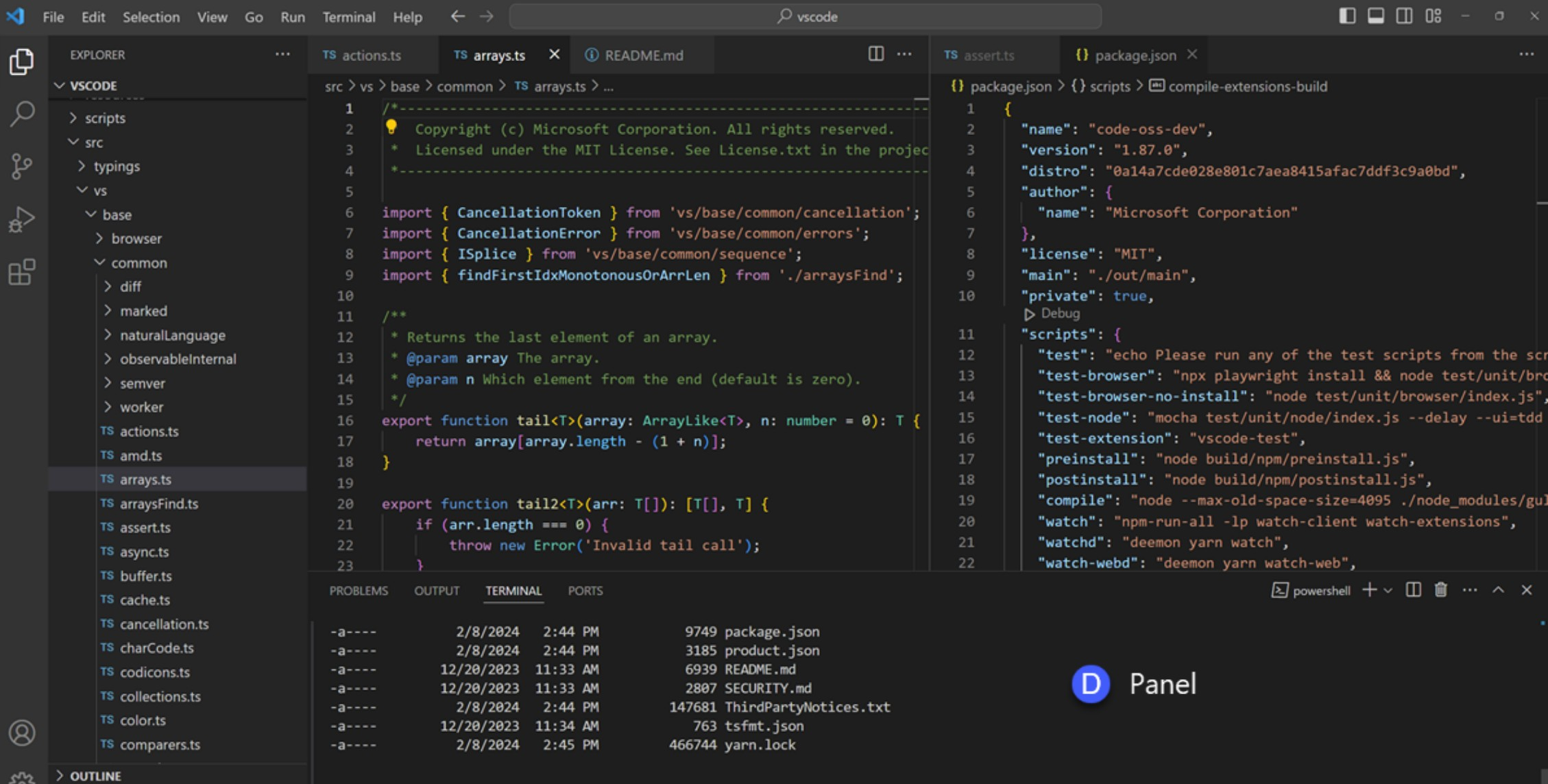The width and height of the screenshot is (1548, 784).
Task: Open the Run menu
Action: 293,17
